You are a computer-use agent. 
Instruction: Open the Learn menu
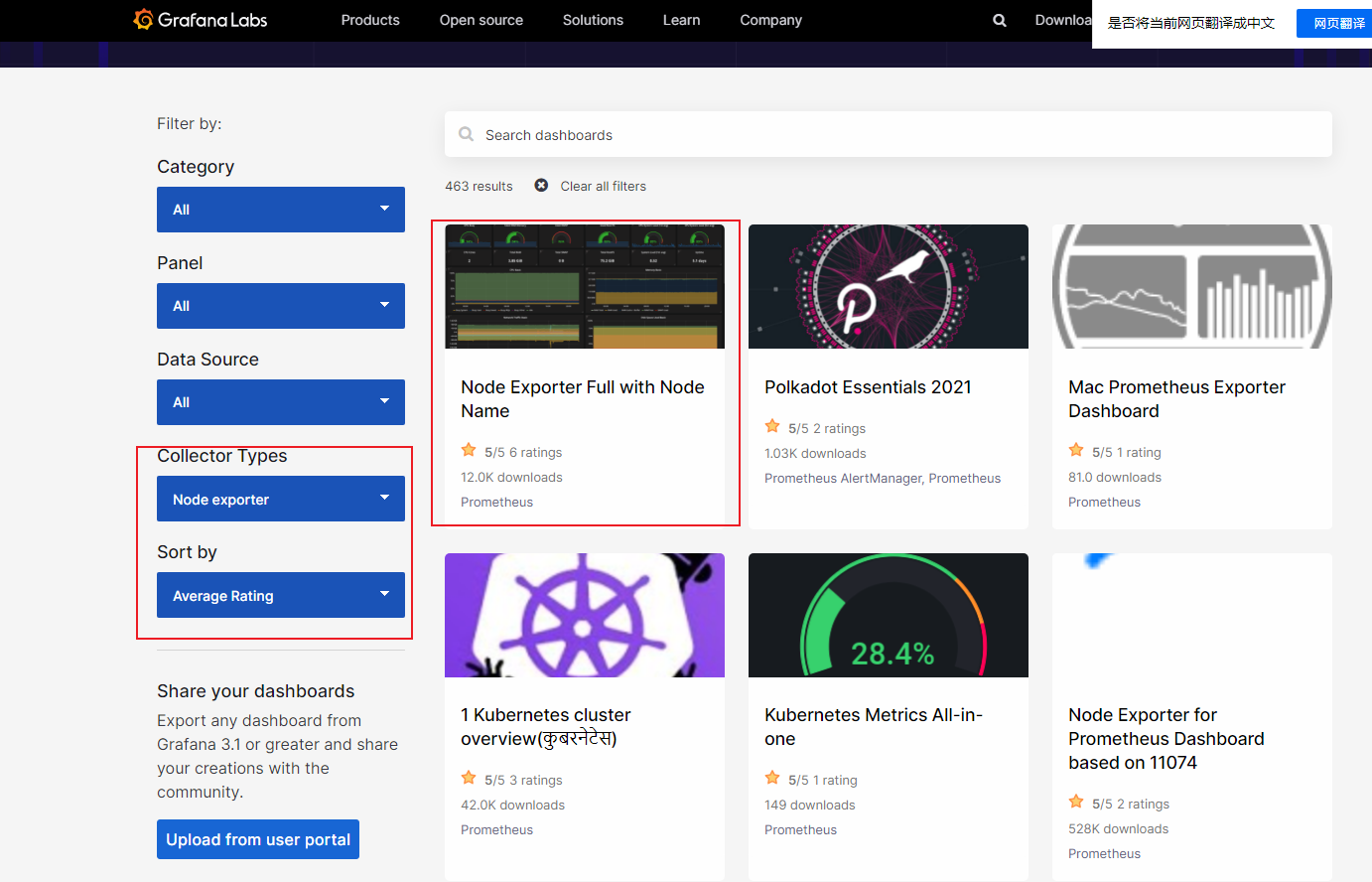[681, 20]
